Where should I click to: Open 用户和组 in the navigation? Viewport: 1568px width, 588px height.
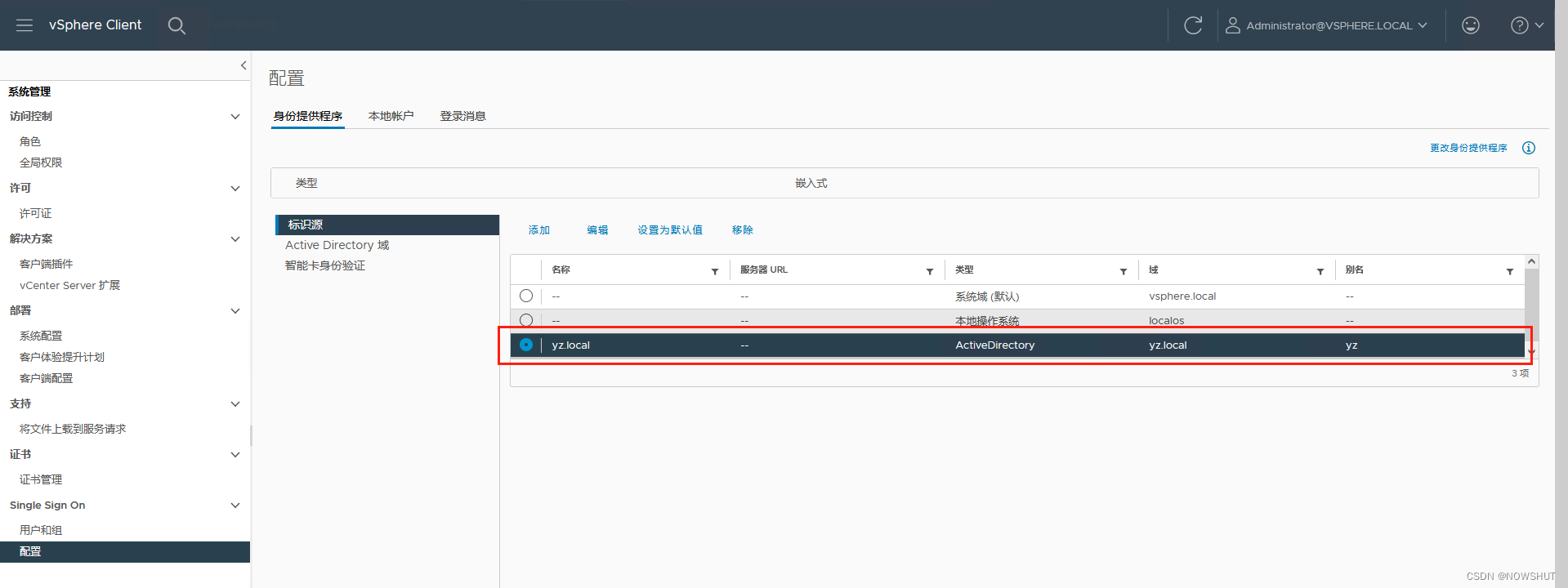(x=41, y=530)
